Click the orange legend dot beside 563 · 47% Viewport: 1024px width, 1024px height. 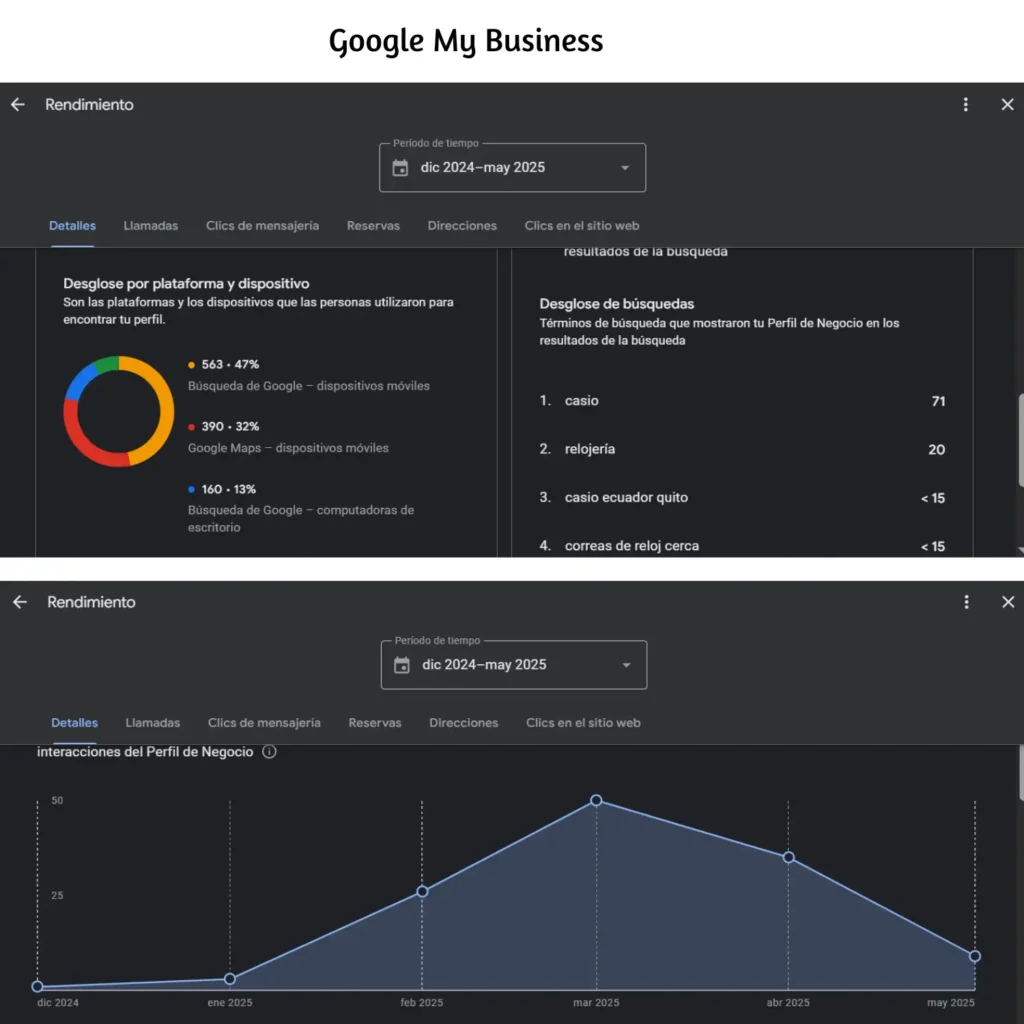tap(191, 365)
